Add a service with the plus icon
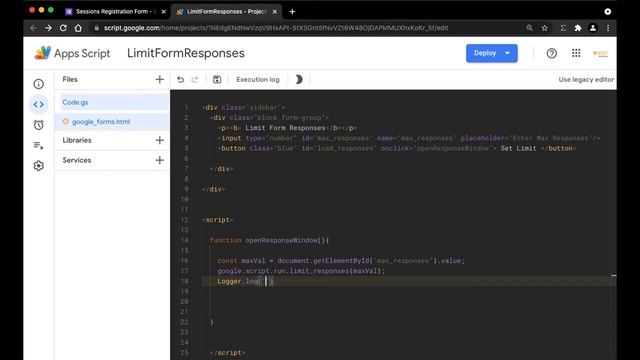Viewport: 640px width, 360px height. [160, 160]
